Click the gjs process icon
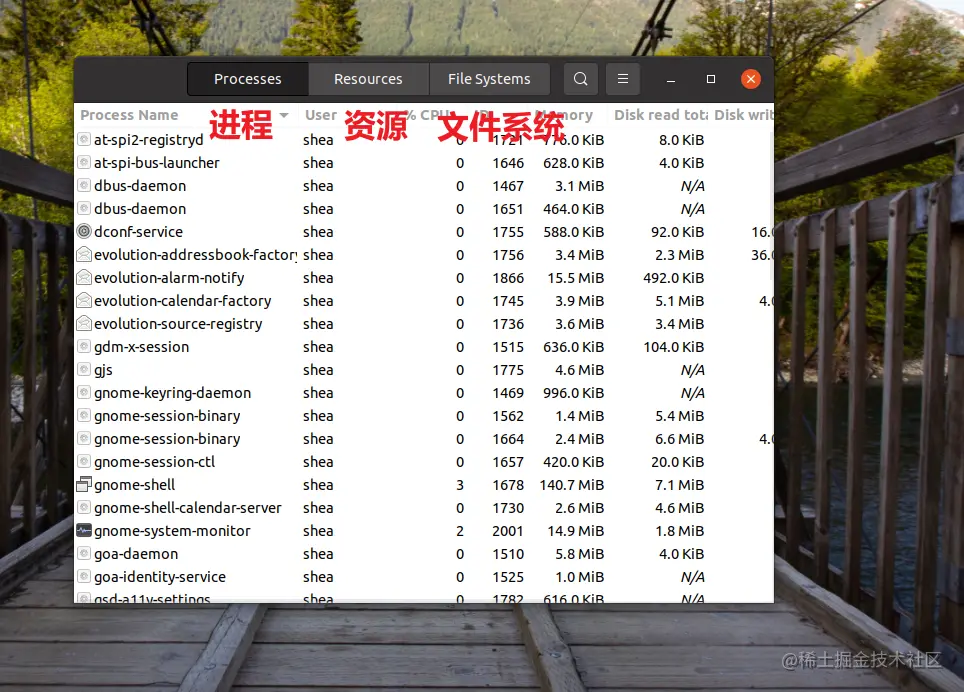The width and height of the screenshot is (964, 692). (x=84, y=370)
